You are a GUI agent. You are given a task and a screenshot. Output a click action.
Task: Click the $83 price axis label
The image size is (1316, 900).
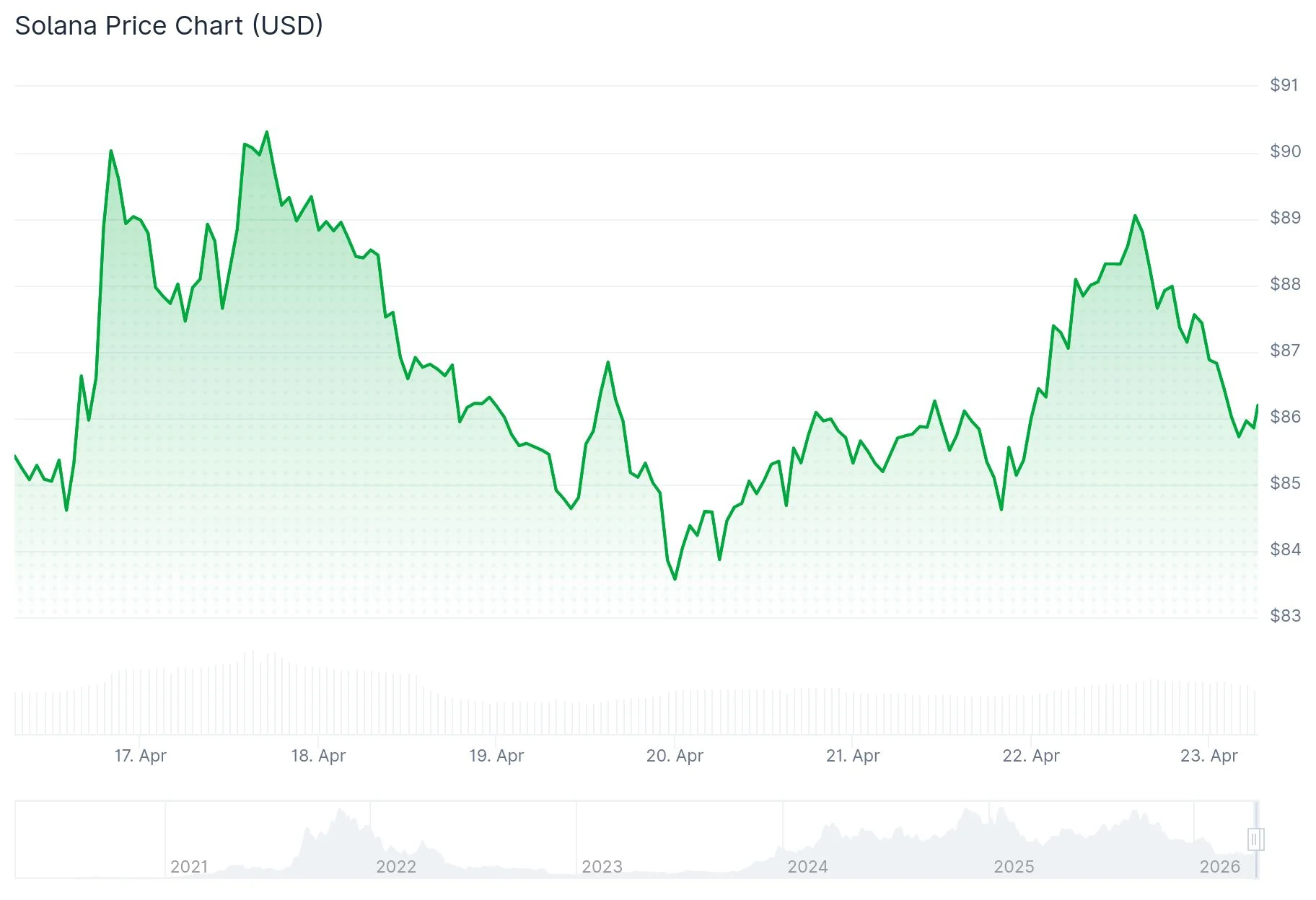coord(1285,616)
